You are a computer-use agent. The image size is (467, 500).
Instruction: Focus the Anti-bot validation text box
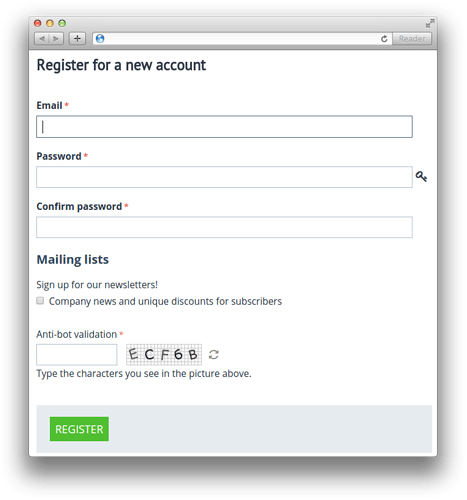point(77,355)
